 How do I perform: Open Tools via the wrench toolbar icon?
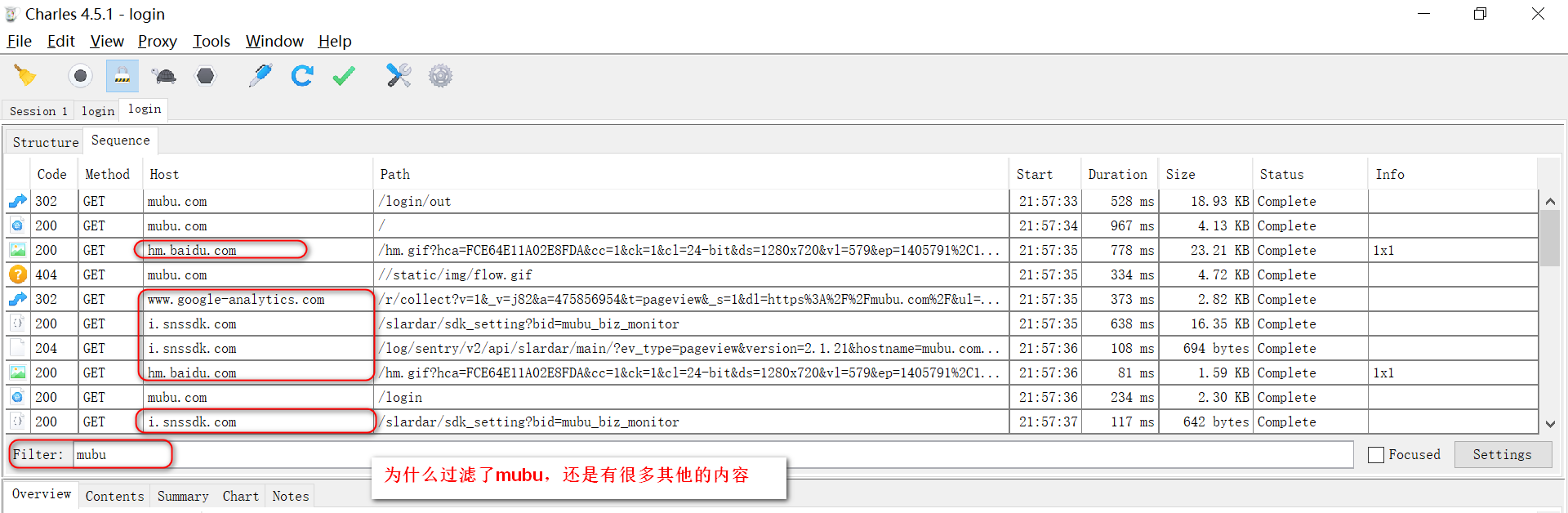(x=399, y=76)
